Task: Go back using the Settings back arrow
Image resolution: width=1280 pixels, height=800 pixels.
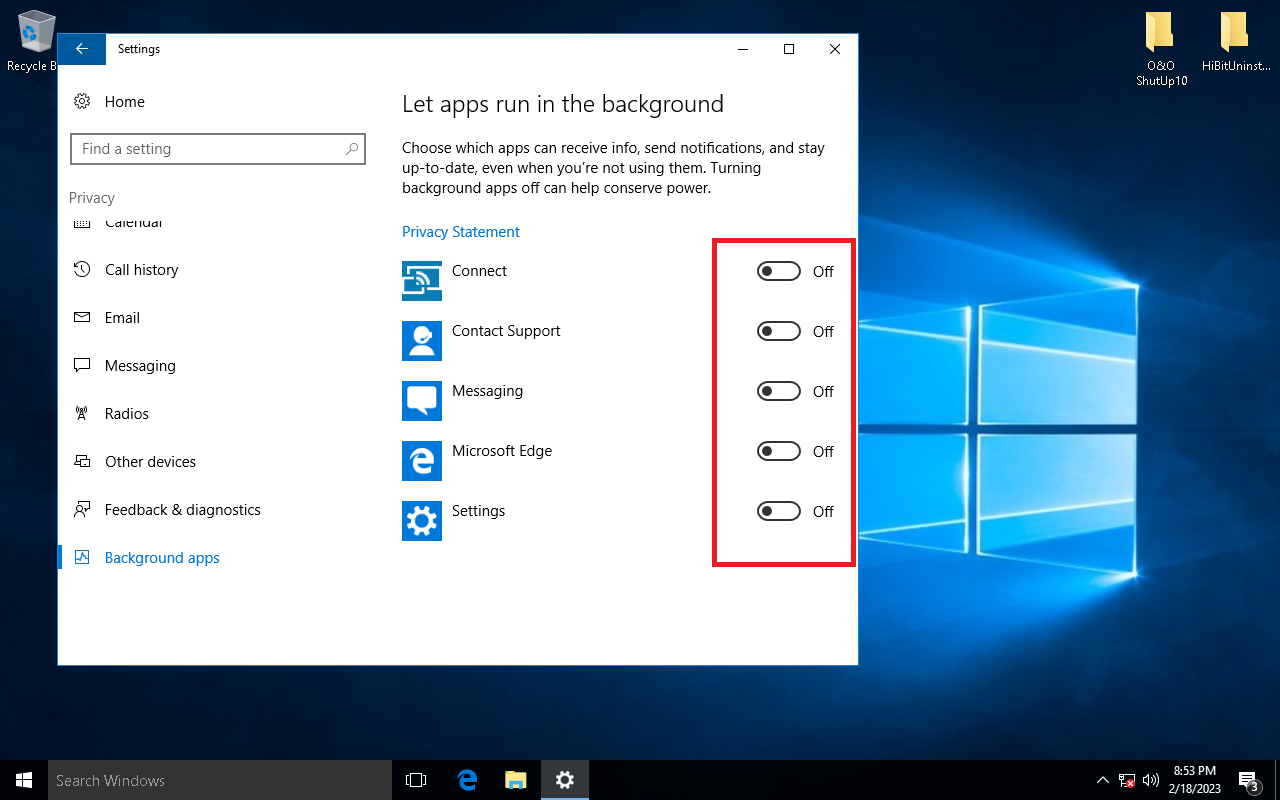Action: tap(82, 49)
